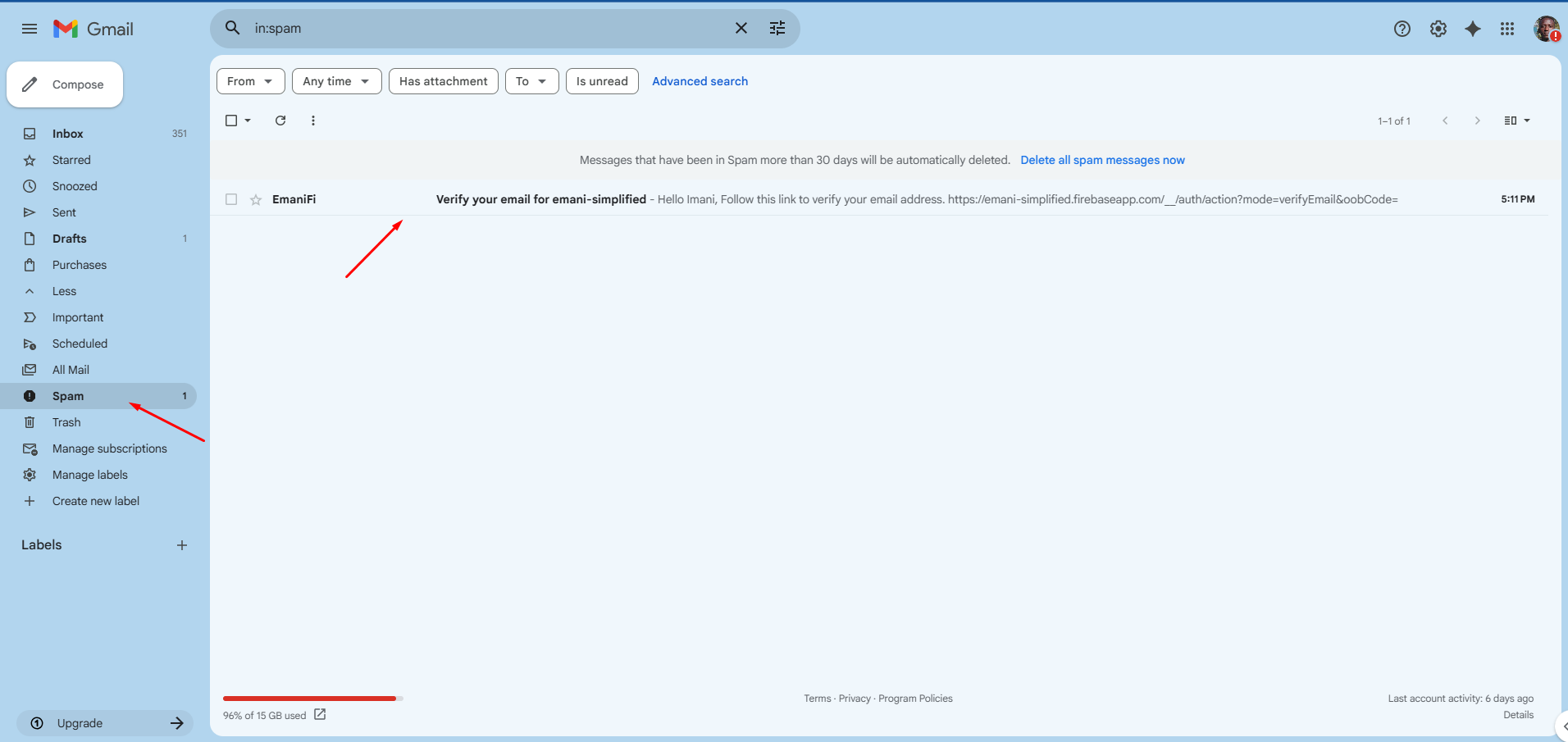Expand the From filter dropdown

tap(250, 81)
